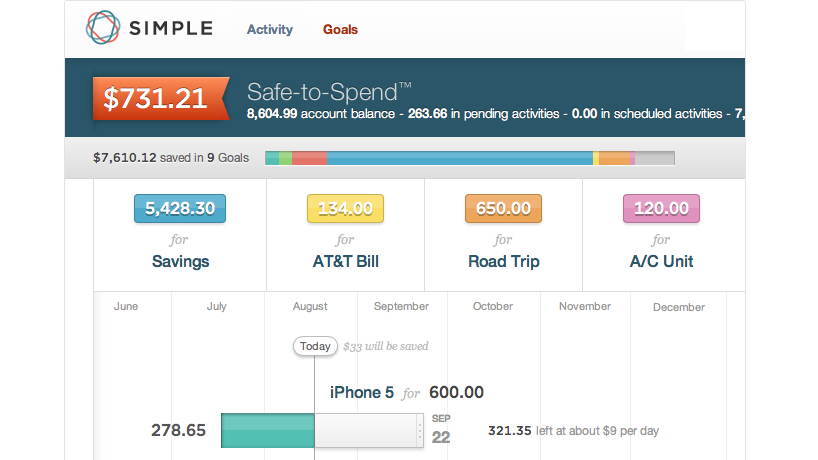Image resolution: width=818 pixels, height=460 pixels.
Task: Select the Road Trip goal amount
Action: click(503, 209)
